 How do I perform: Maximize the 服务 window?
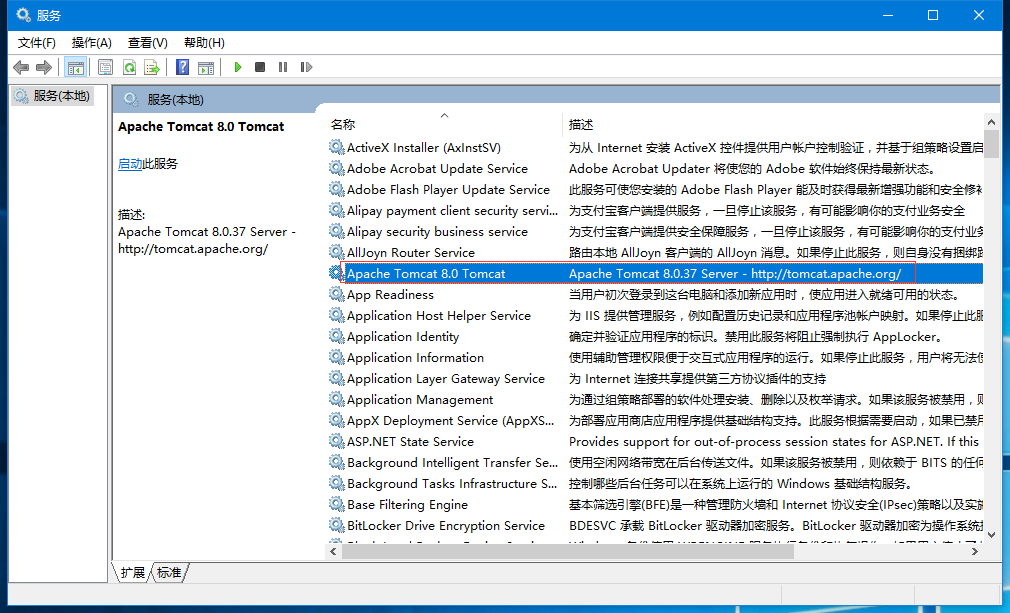point(933,15)
